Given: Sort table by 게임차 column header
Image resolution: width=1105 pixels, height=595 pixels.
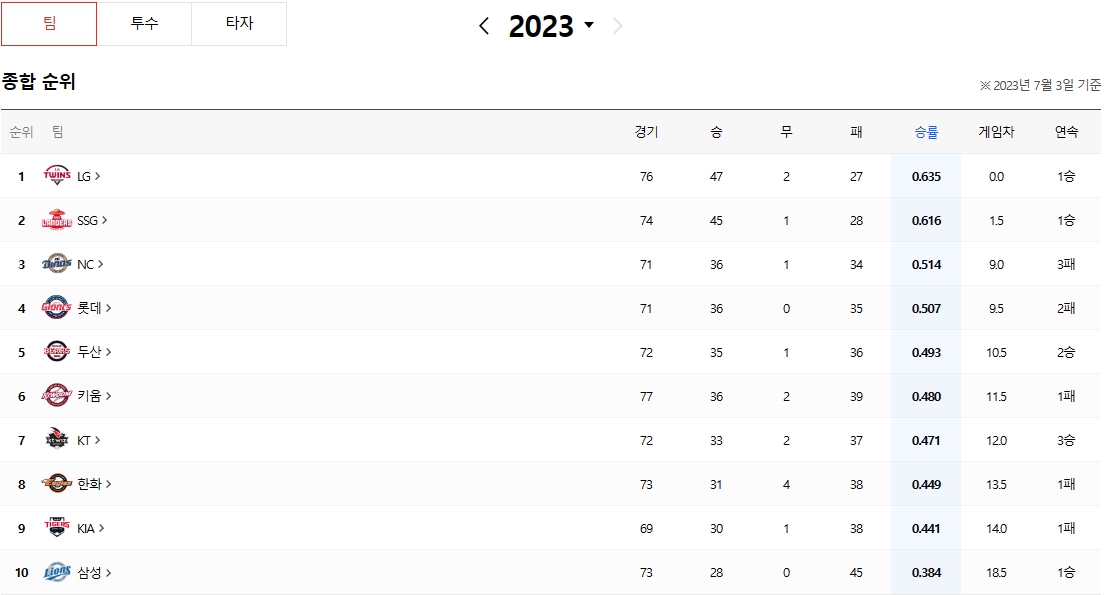Looking at the screenshot, I should pyautogui.click(x=996, y=132).
